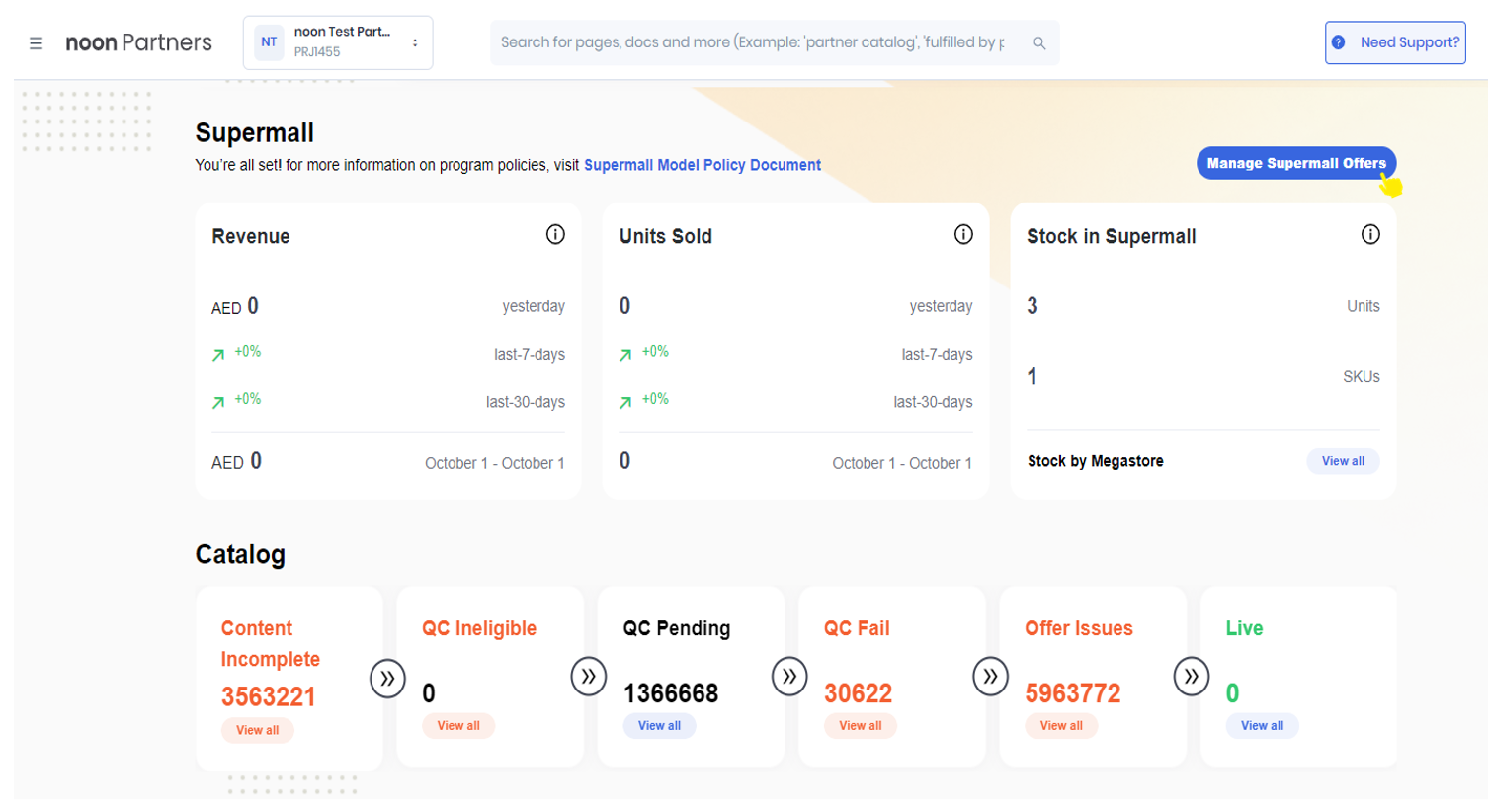This screenshot has height=812, width=1488.
Task: Click the Stock by Megastore label
Action: 1096,461
